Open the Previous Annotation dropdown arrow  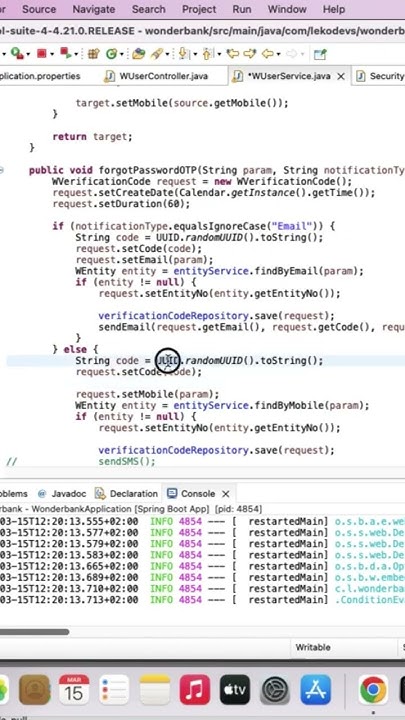pyautogui.click(x=219, y=54)
